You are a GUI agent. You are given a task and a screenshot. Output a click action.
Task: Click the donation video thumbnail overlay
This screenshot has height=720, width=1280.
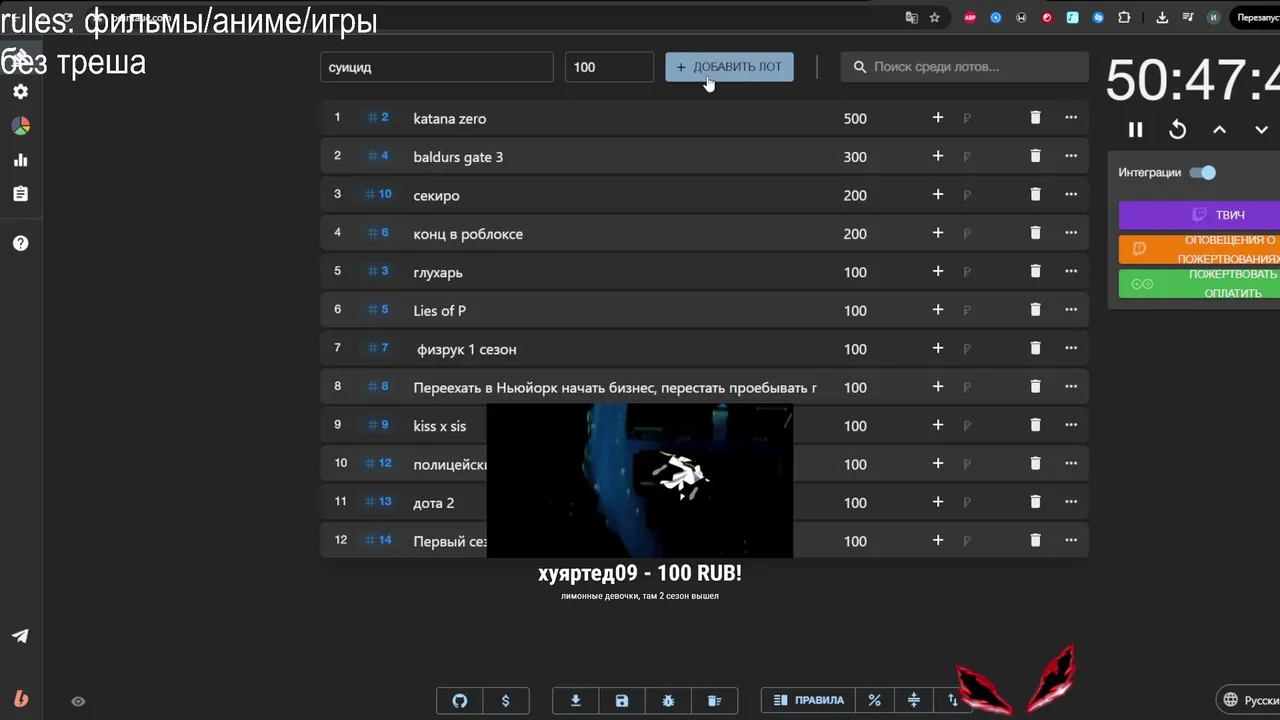coord(640,481)
